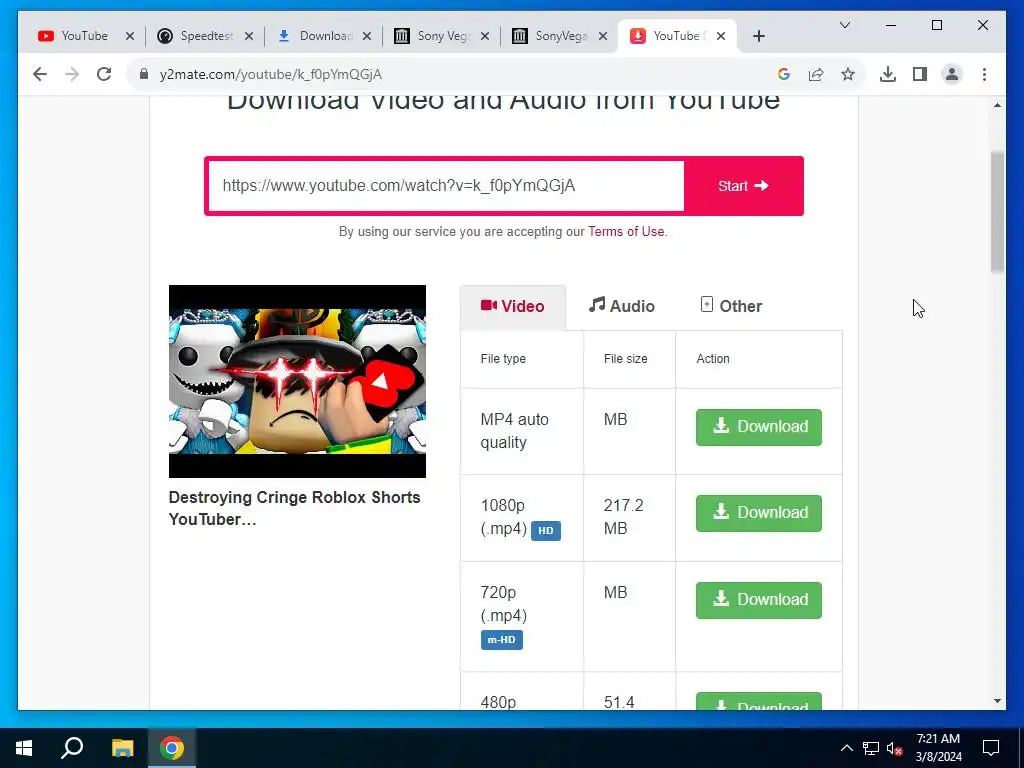Open the Windows Start menu
1024x768 pixels.
[x=24, y=748]
